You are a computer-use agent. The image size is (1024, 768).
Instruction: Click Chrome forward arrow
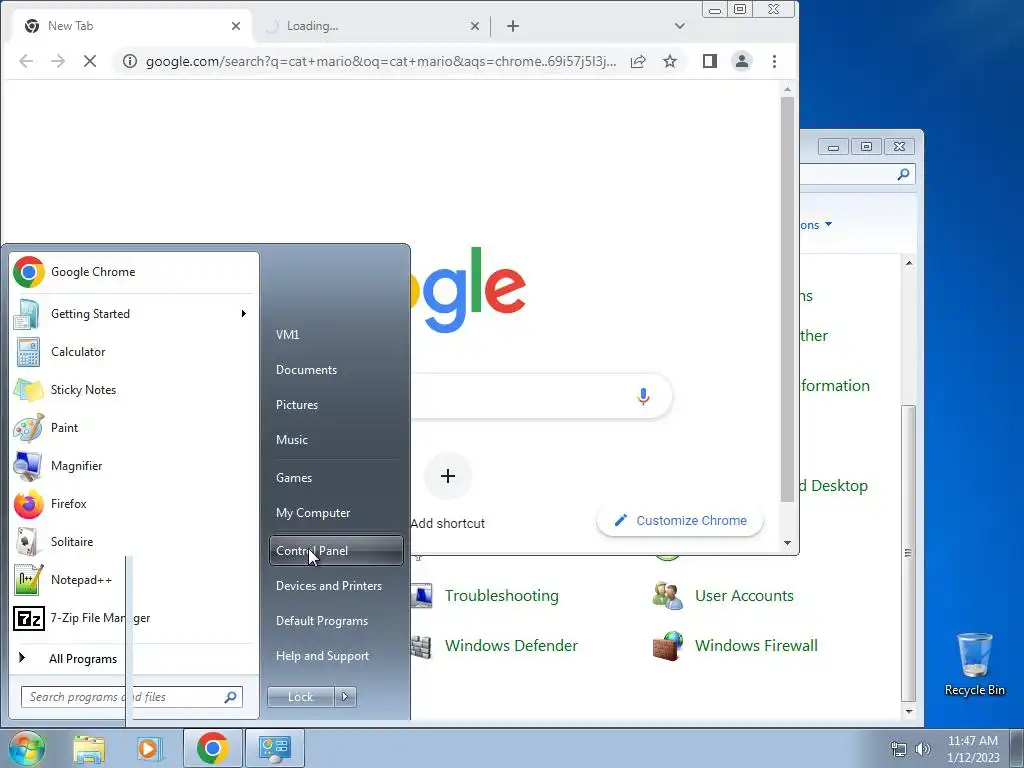(58, 61)
